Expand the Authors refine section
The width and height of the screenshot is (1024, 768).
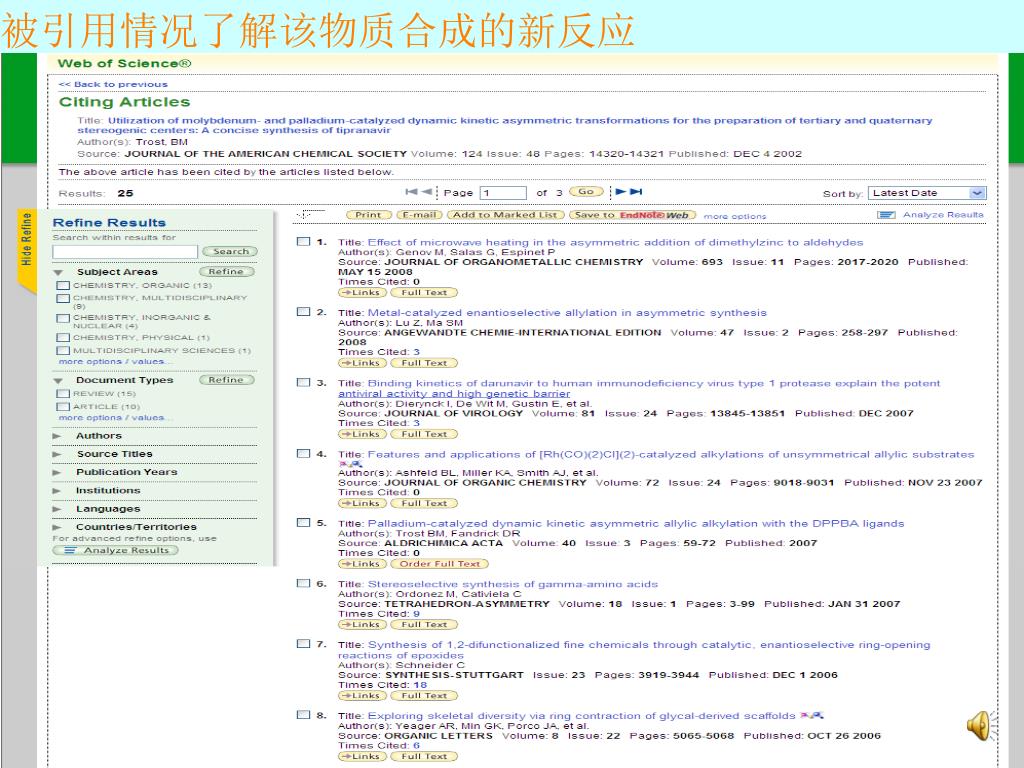[57, 436]
